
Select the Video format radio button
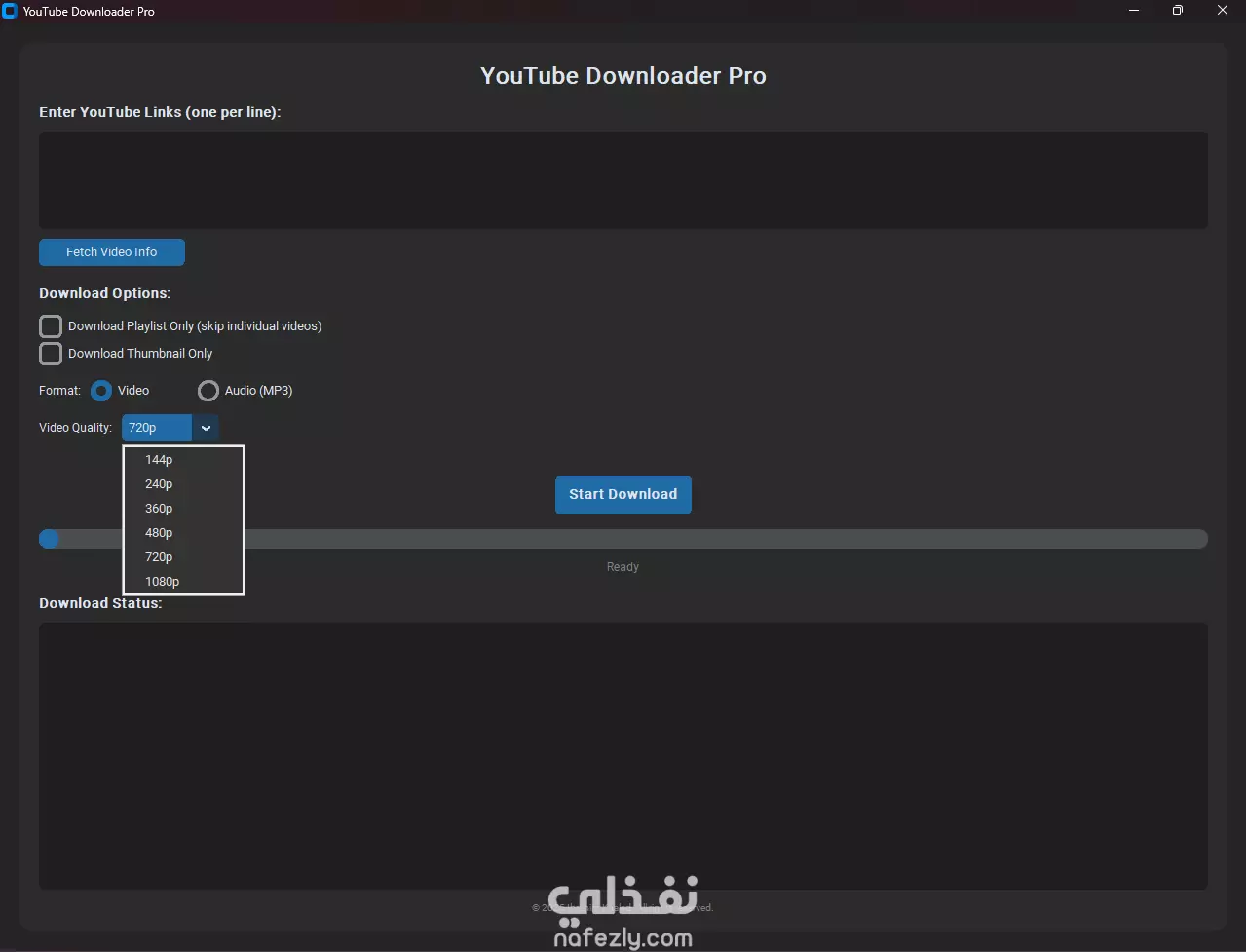coord(101,391)
